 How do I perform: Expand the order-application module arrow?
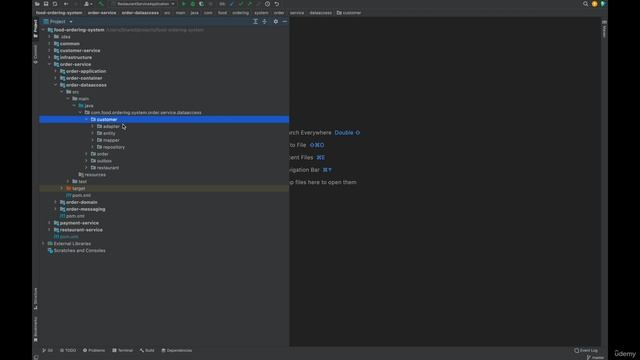tap(56, 71)
